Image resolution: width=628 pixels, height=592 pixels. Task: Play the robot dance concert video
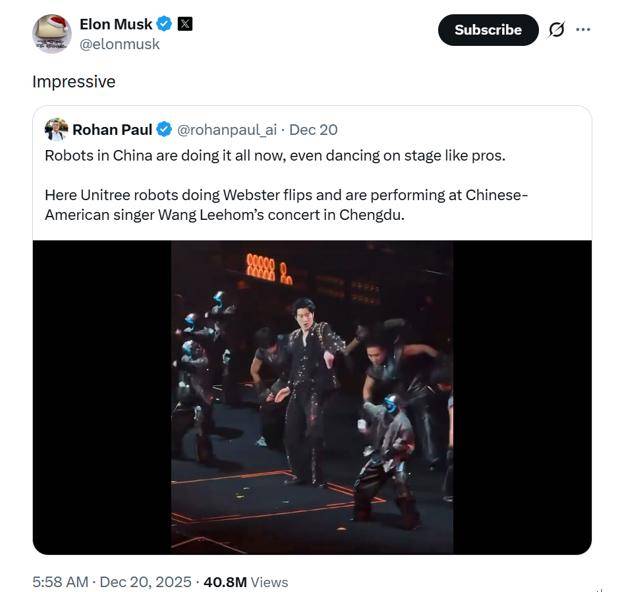point(312,397)
